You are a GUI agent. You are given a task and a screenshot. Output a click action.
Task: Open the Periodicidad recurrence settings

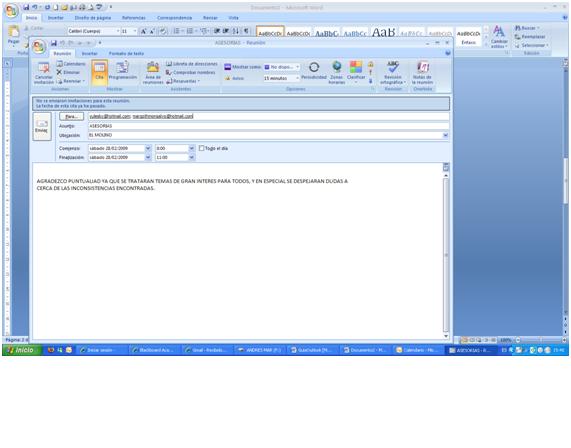point(314,71)
